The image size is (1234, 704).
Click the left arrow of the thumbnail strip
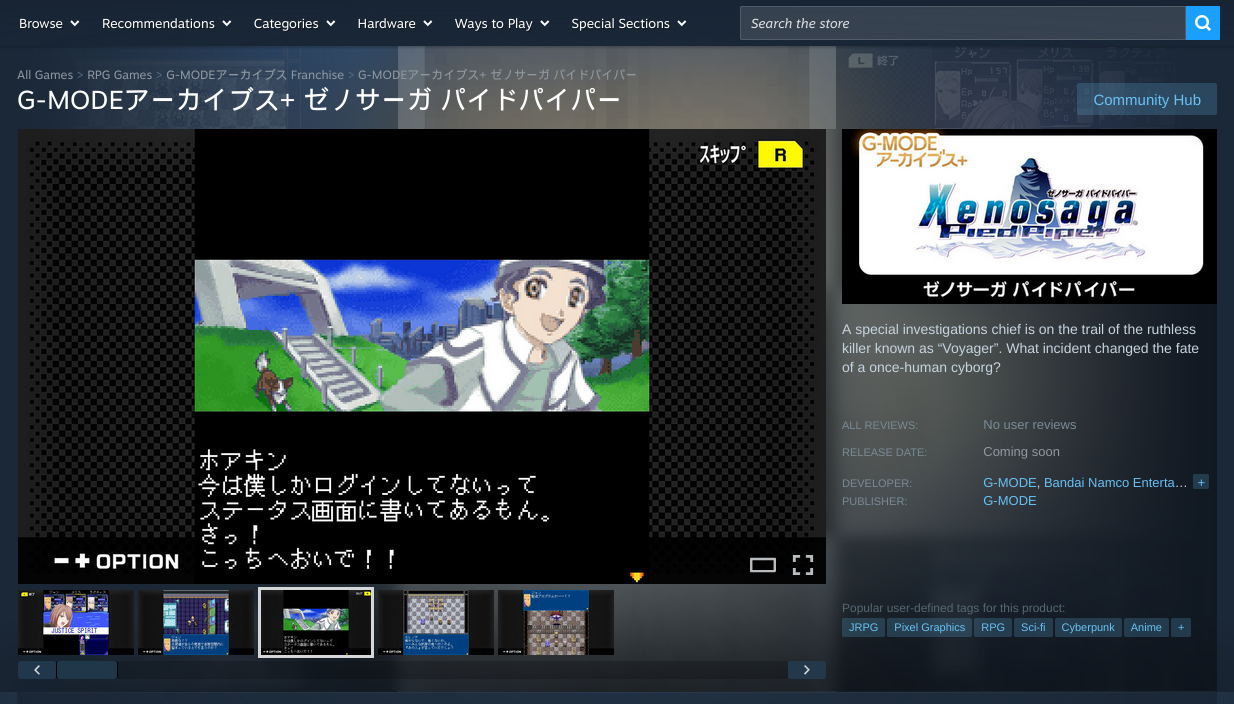pyautogui.click(x=37, y=670)
